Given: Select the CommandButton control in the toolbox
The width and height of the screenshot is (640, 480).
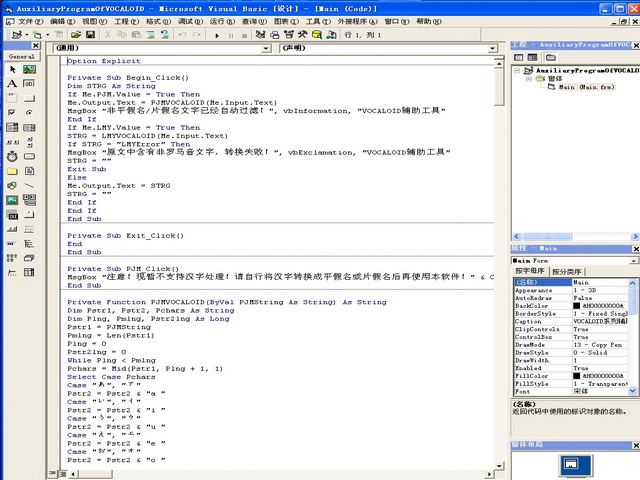Looking at the screenshot, I should tap(29, 98).
